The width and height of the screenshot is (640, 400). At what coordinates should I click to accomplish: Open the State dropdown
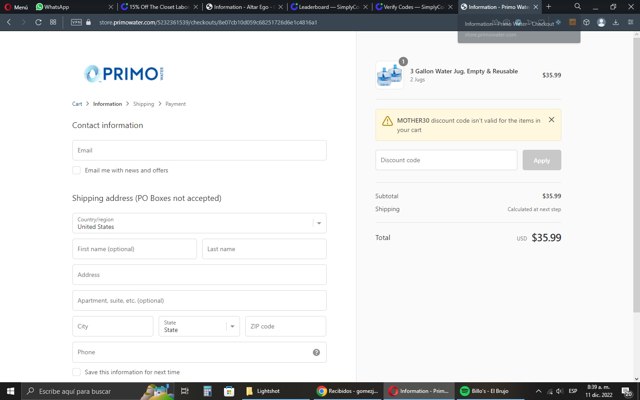[199, 326]
